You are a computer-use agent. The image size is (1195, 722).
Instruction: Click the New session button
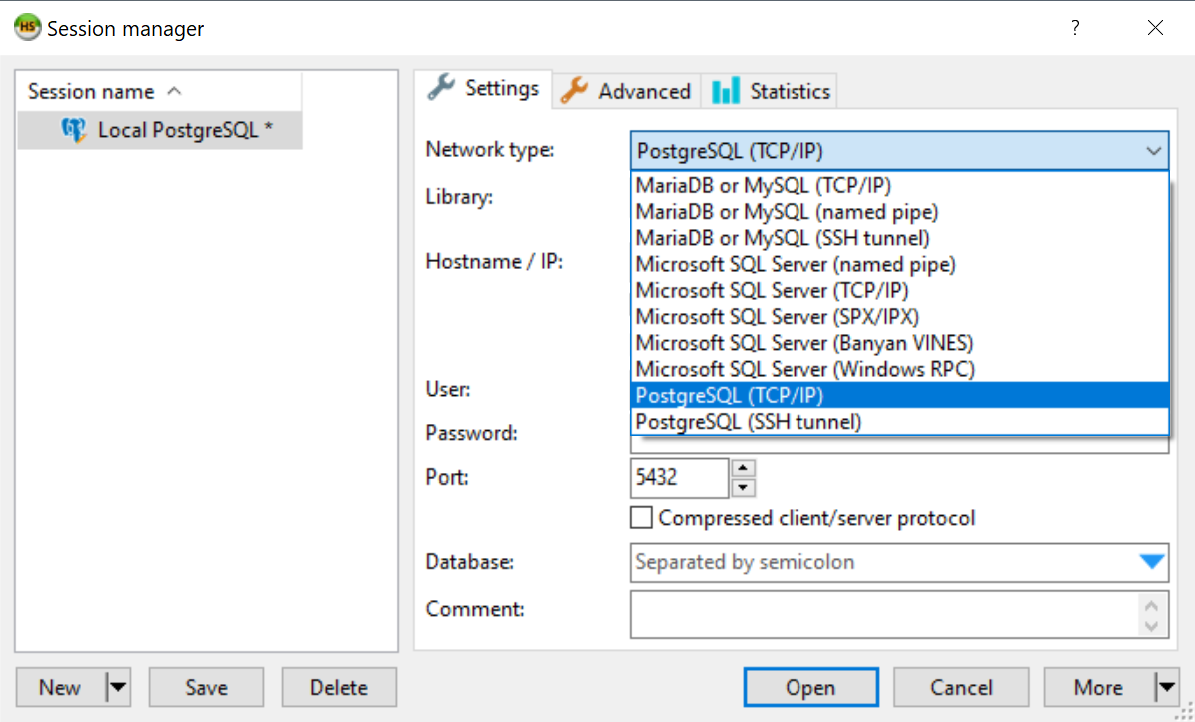point(60,688)
